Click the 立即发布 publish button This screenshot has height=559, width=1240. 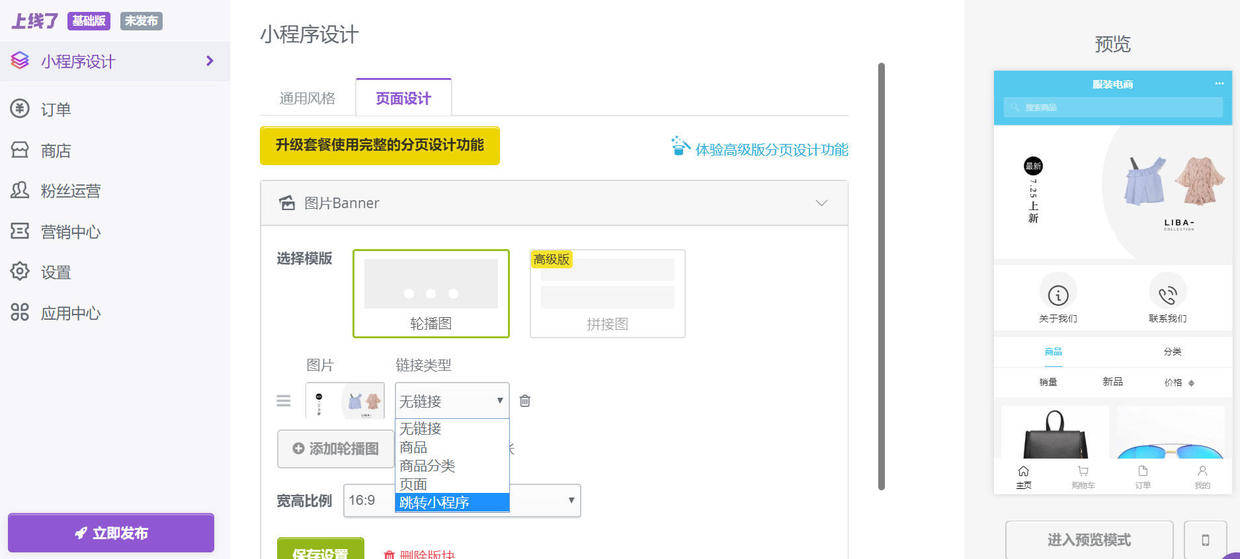pyautogui.click(x=111, y=533)
